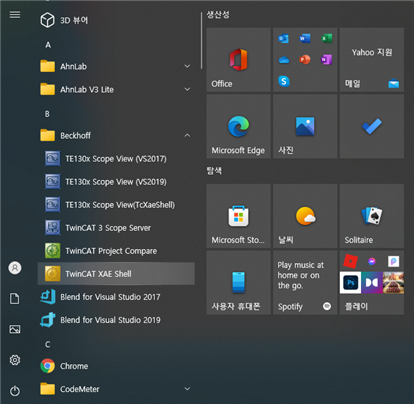Viewport: 414px width, 404px height.
Task: Click the letter A section header
Action: point(48,45)
